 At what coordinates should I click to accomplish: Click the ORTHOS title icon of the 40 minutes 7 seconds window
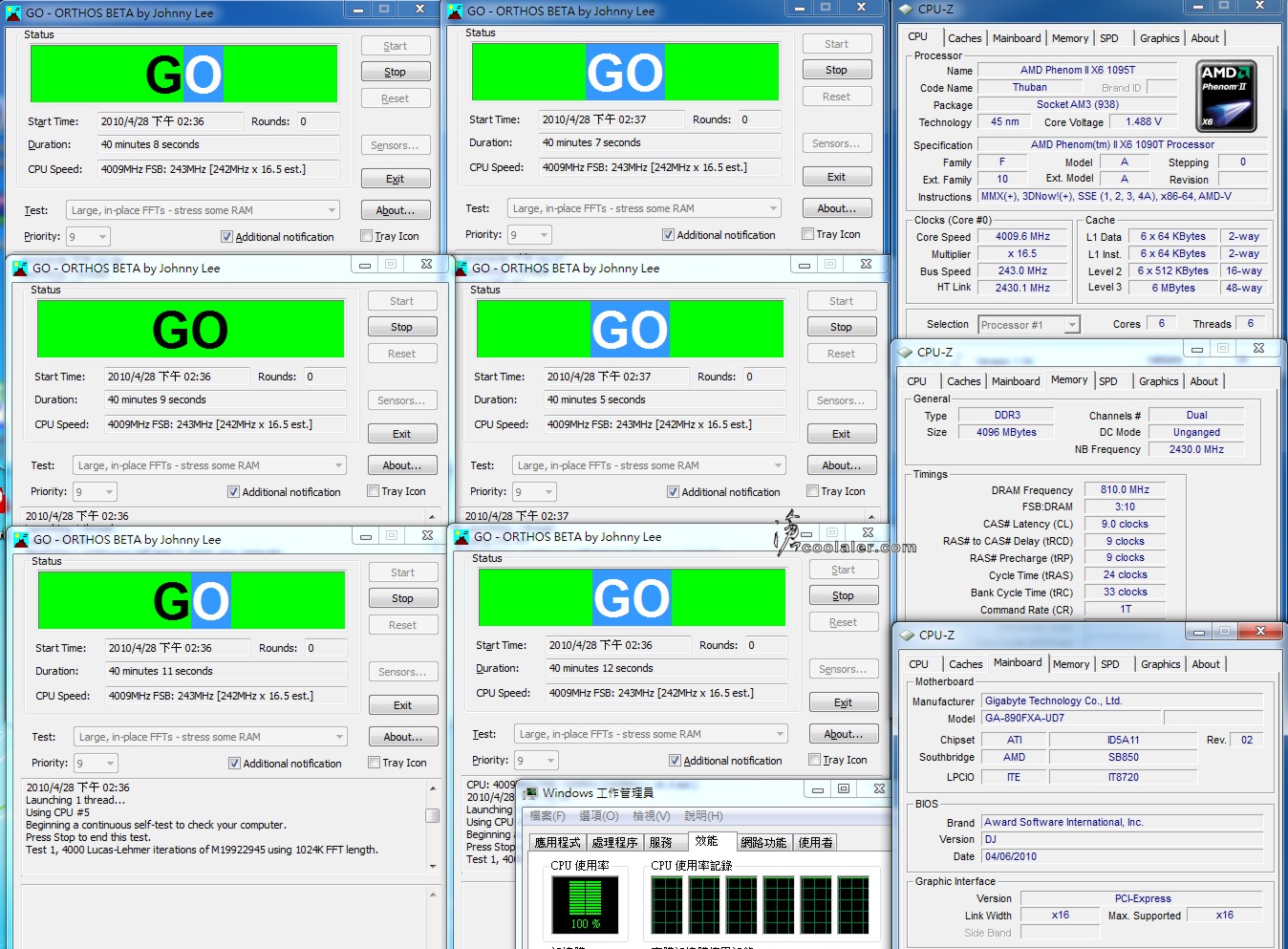[x=455, y=11]
